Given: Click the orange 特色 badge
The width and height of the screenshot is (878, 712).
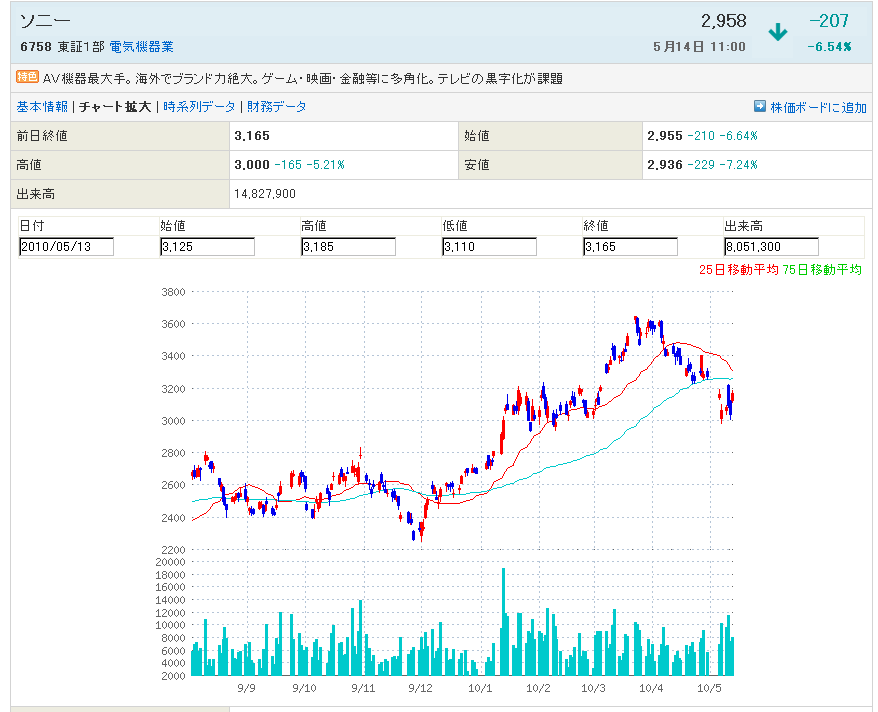Looking at the screenshot, I should pos(27,77).
